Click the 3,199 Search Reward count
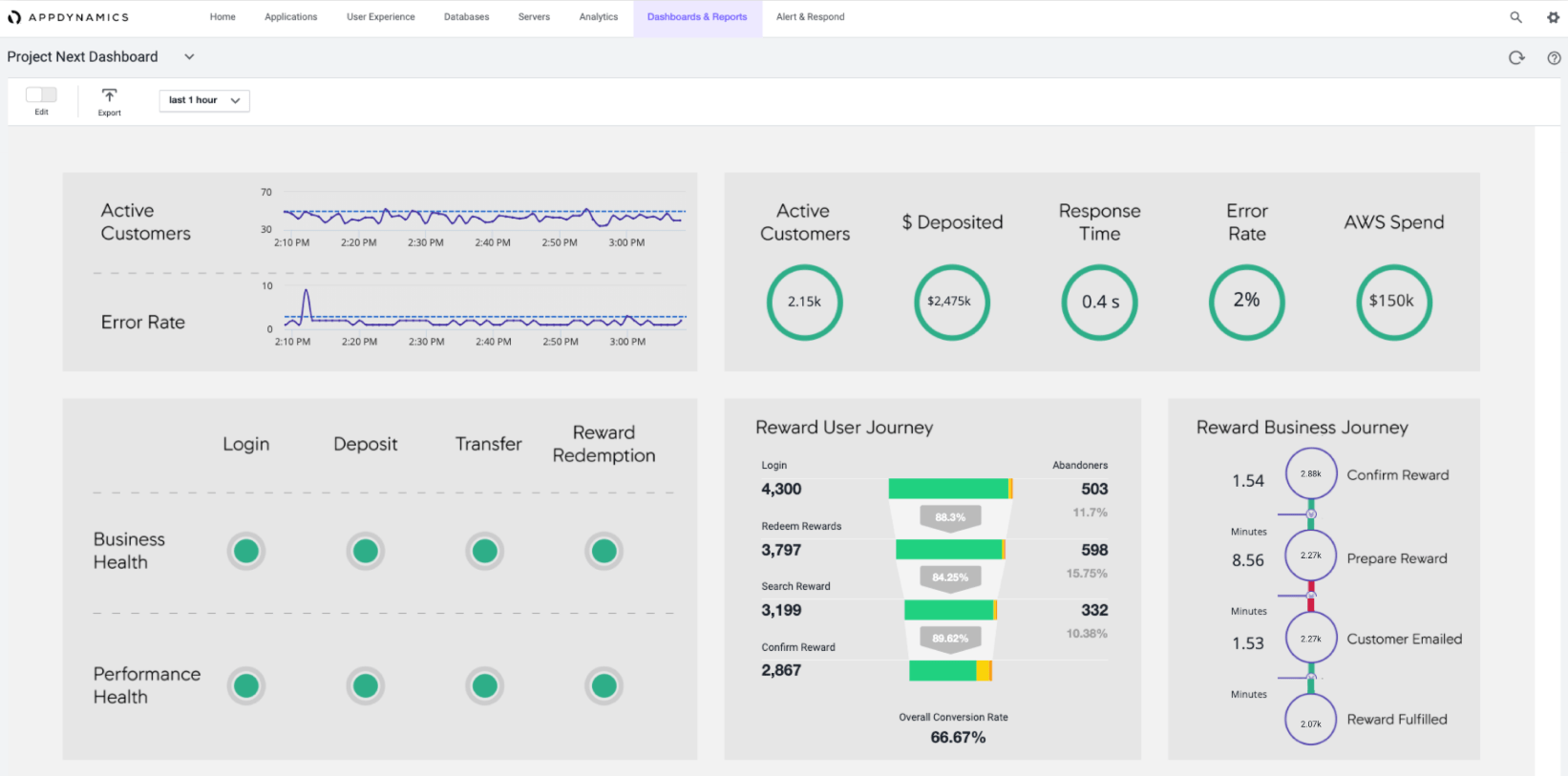 coord(781,610)
